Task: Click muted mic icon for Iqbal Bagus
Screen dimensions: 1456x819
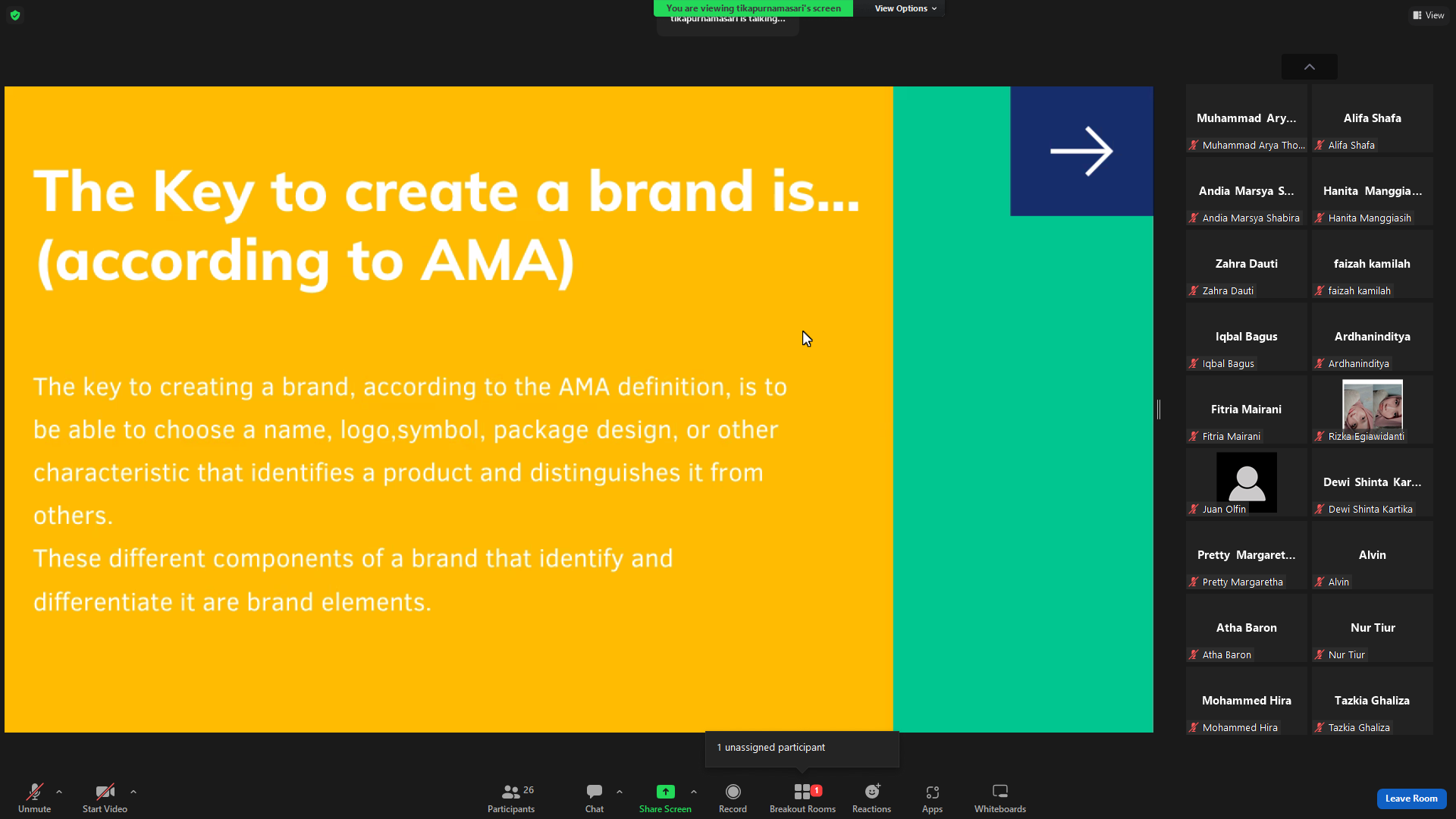Action: click(1194, 363)
